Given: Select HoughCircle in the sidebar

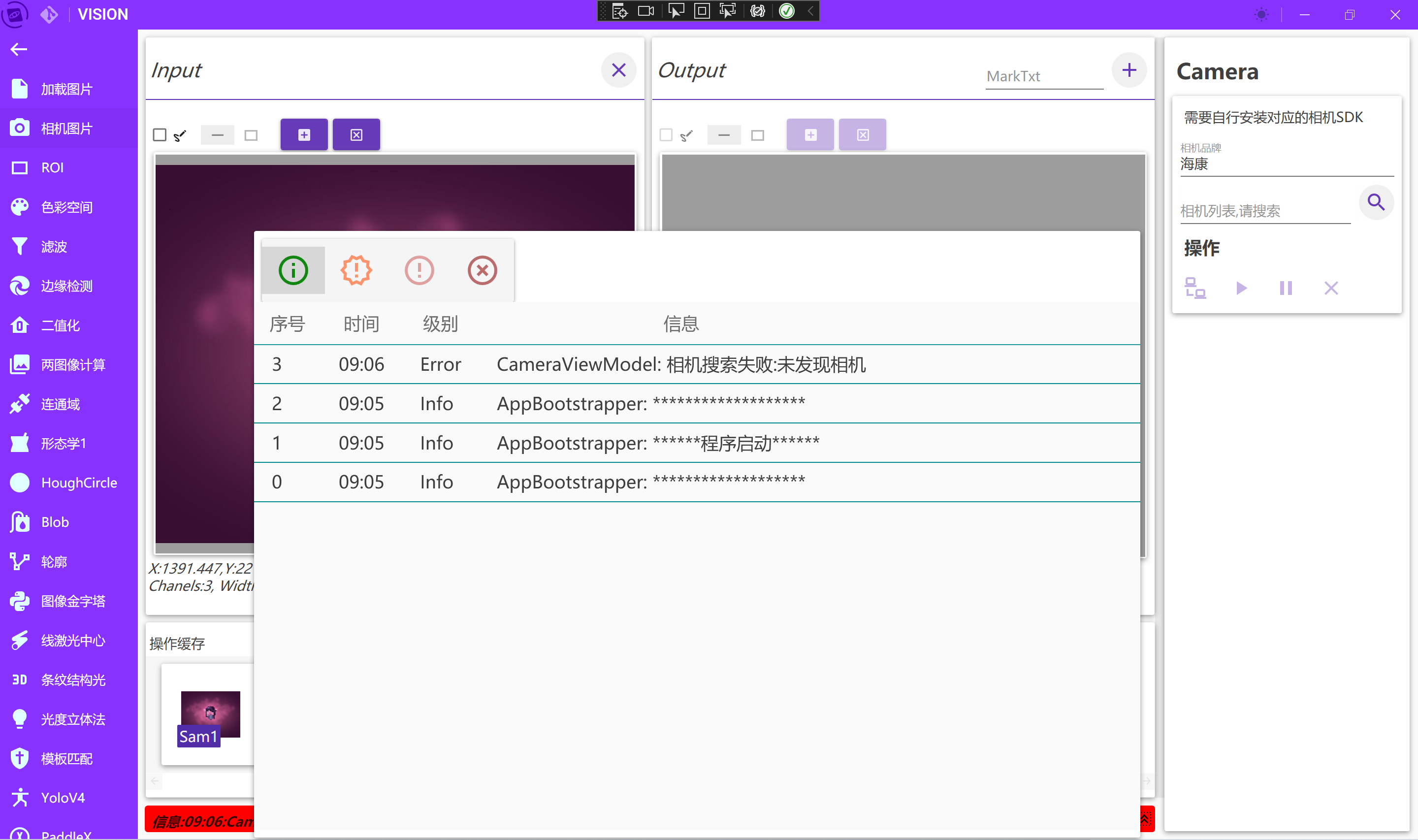Looking at the screenshot, I should click(79, 483).
